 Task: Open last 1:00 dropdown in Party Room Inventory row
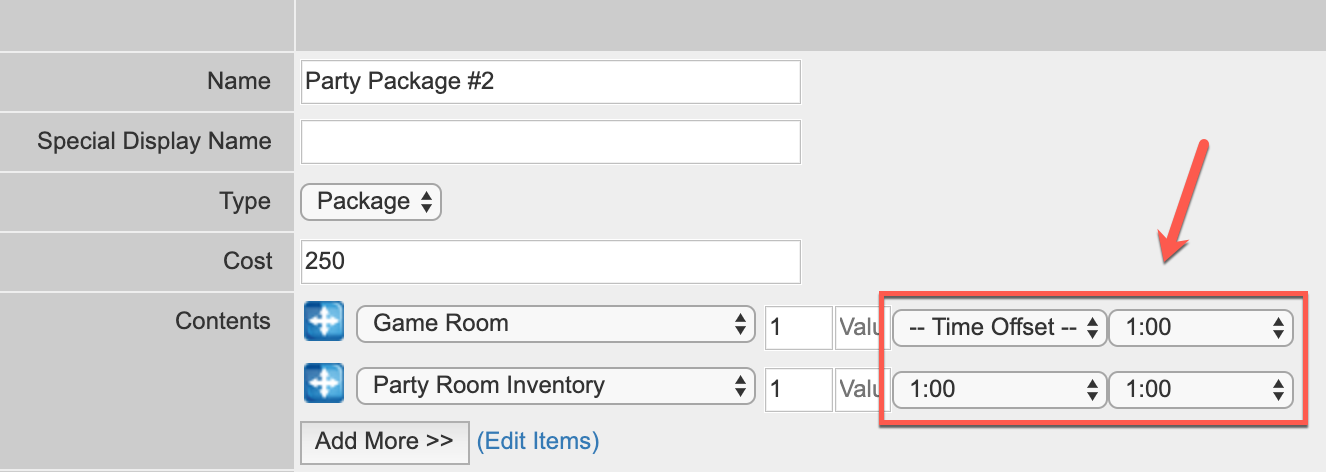click(1201, 390)
